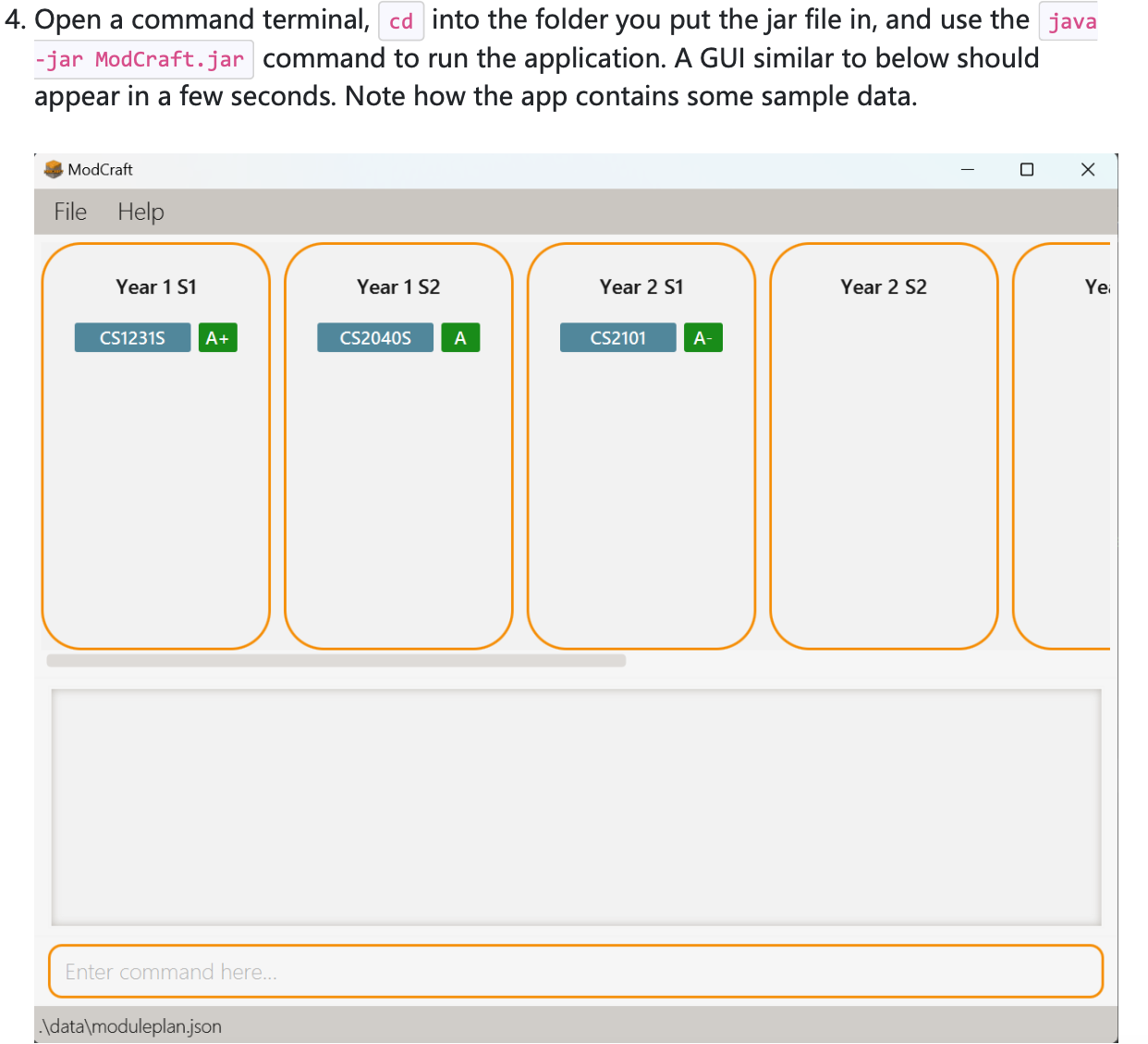Click the A- grade badge for CS2101
Viewport: 1148px width, 1044px height.
pos(702,337)
